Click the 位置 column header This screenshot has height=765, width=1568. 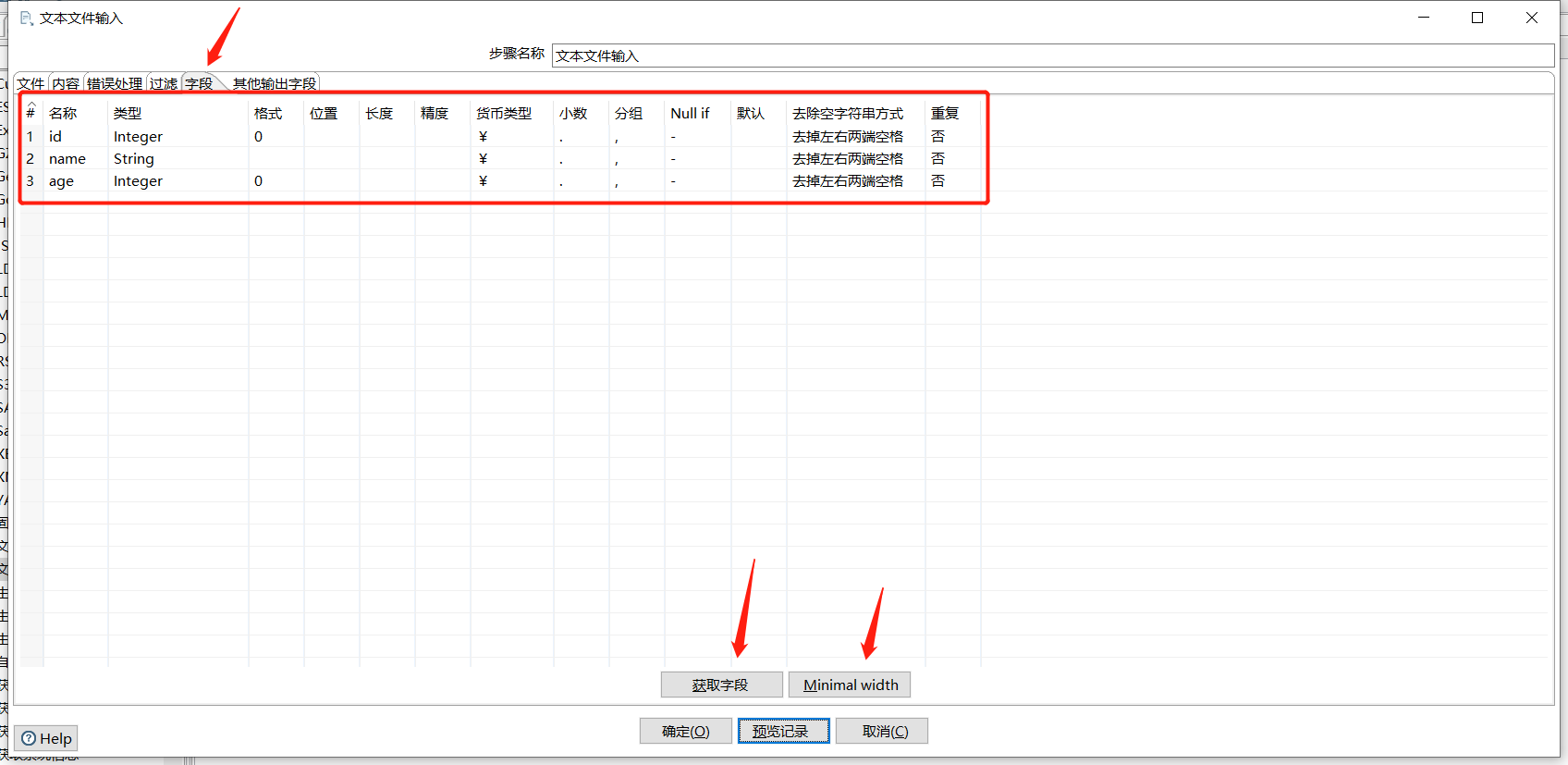click(332, 113)
